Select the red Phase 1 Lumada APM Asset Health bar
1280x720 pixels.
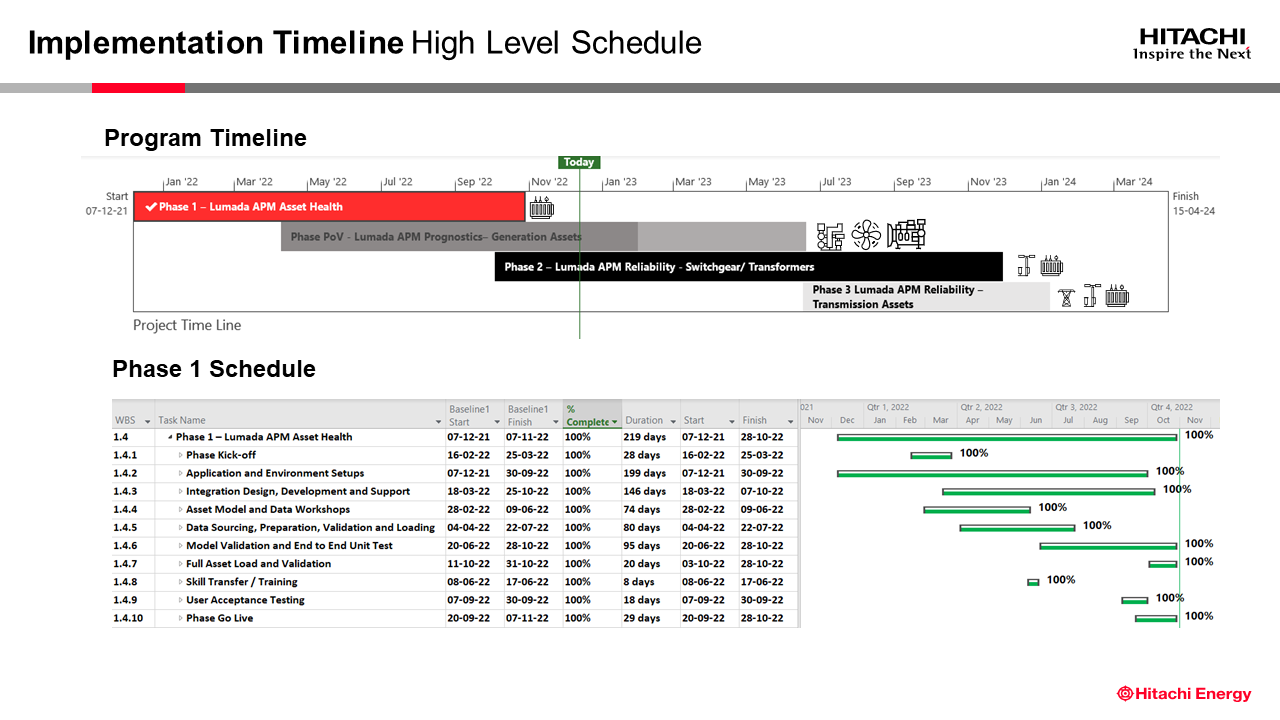pyautogui.click(x=329, y=207)
